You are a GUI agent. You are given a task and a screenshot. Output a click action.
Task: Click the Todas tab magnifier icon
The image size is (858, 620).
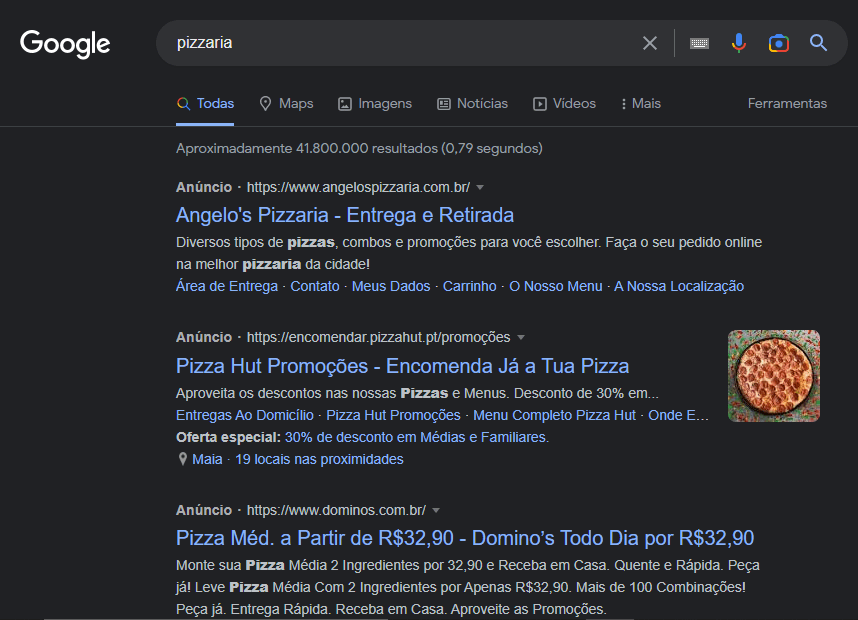click(x=183, y=103)
